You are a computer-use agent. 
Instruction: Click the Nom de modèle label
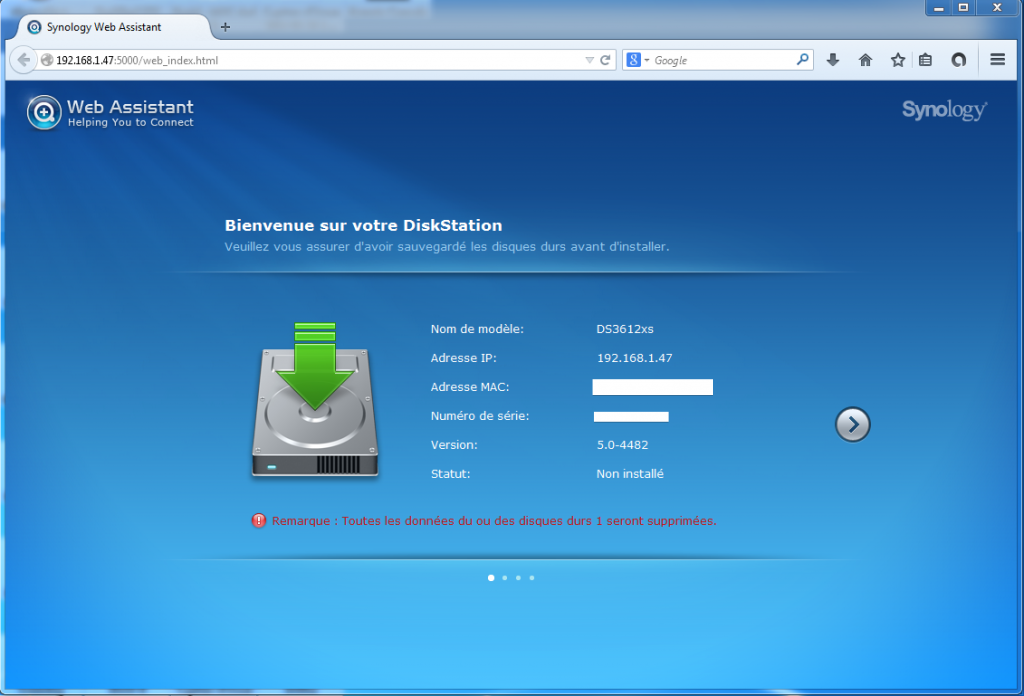tap(477, 329)
